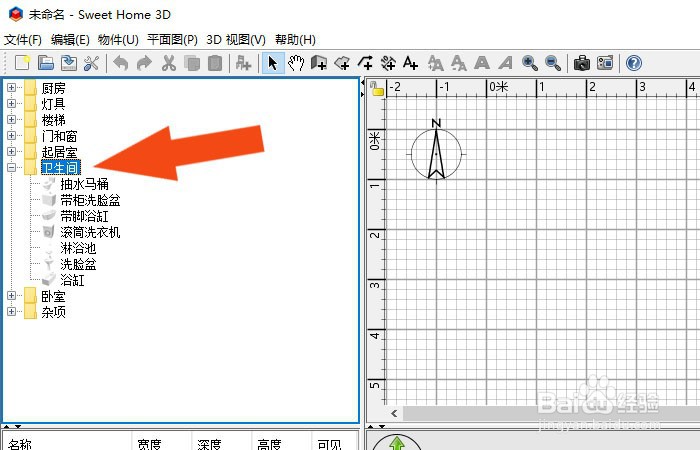Activate the Pan hand tool
Image resolution: width=700 pixels, height=450 pixels.
pos(296,63)
